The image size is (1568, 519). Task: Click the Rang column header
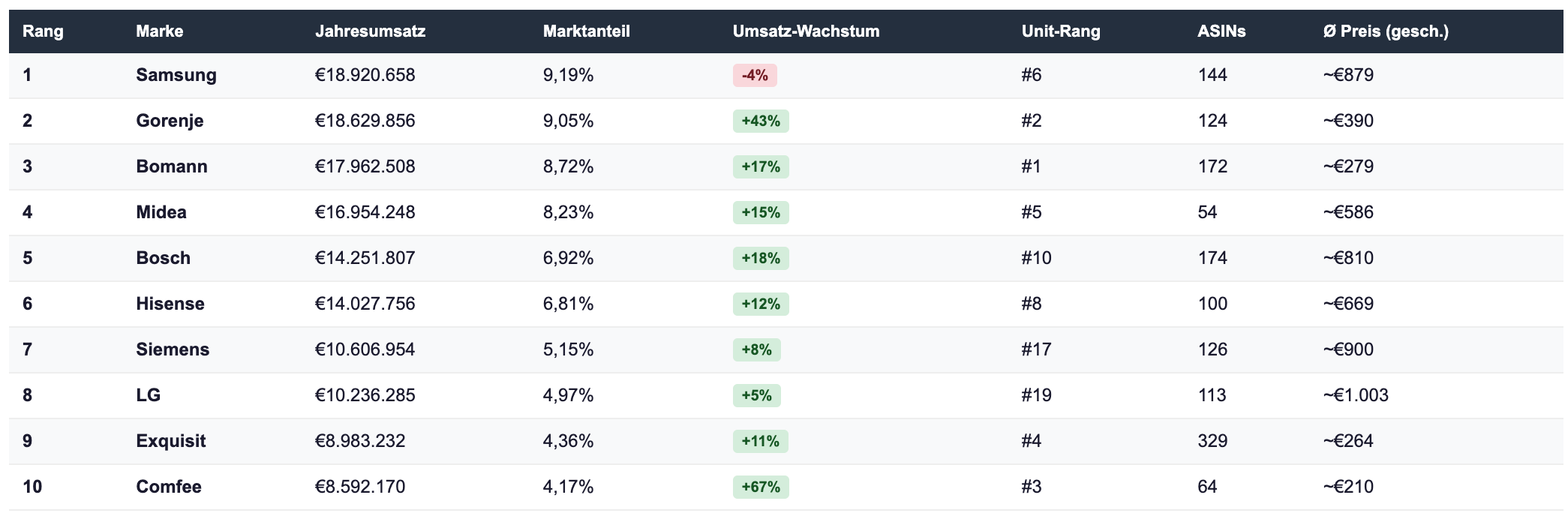click(x=43, y=31)
